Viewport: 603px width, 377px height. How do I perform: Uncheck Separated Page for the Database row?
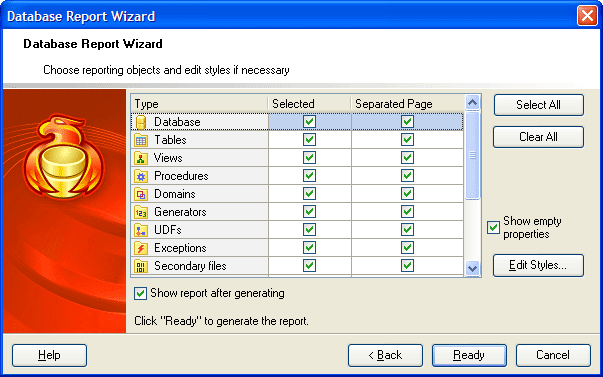(x=407, y=122)
